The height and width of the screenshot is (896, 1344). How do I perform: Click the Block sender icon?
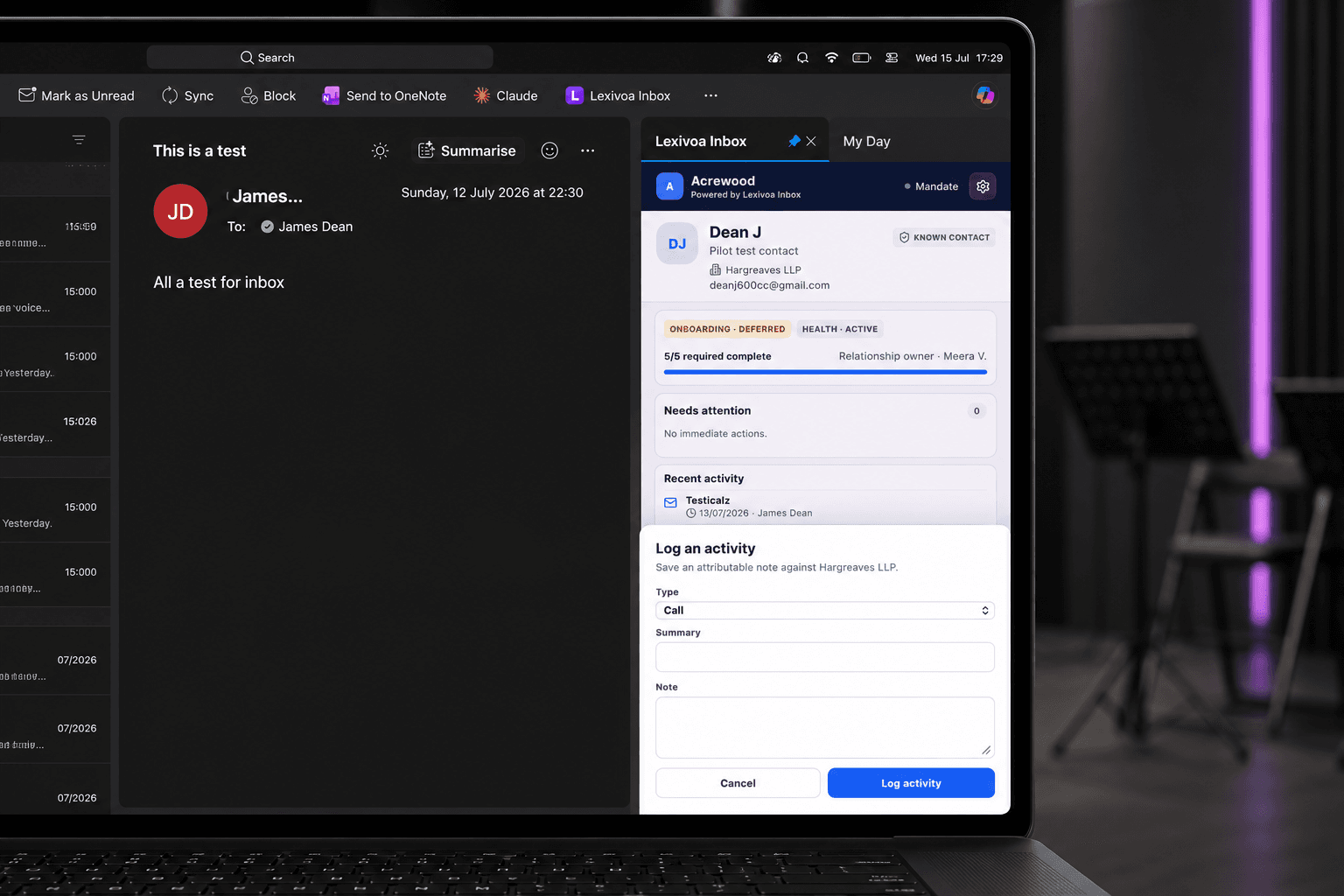click(x=249, y=95)
